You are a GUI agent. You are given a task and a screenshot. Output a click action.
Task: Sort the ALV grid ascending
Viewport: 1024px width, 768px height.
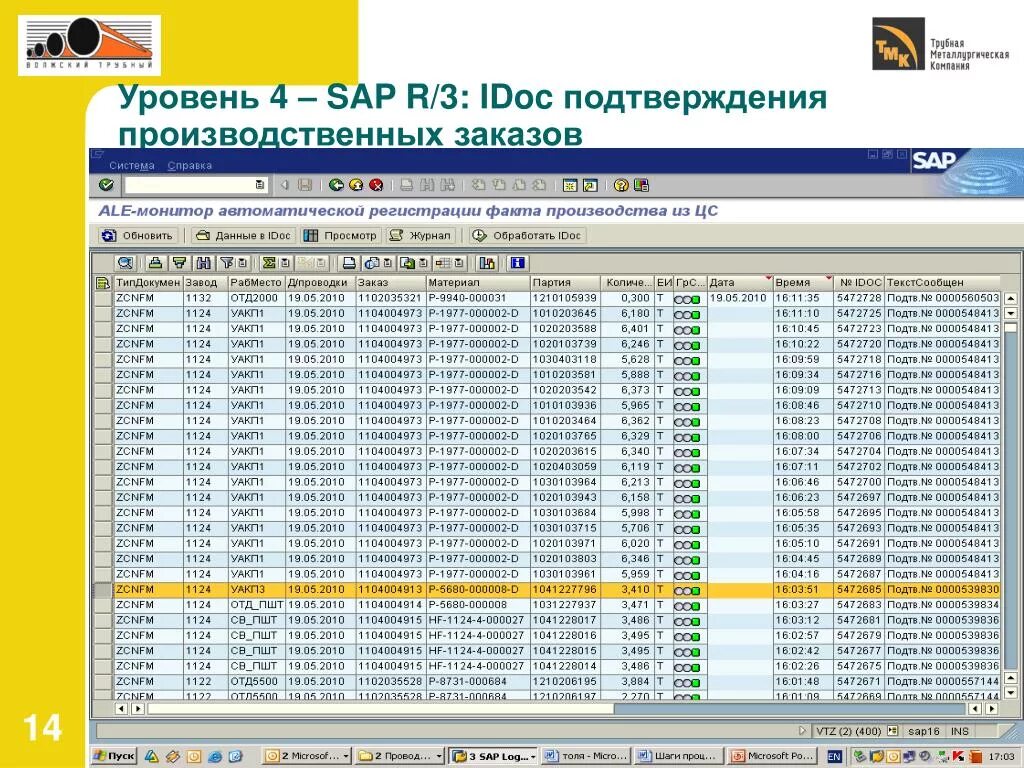click(155, 263)
